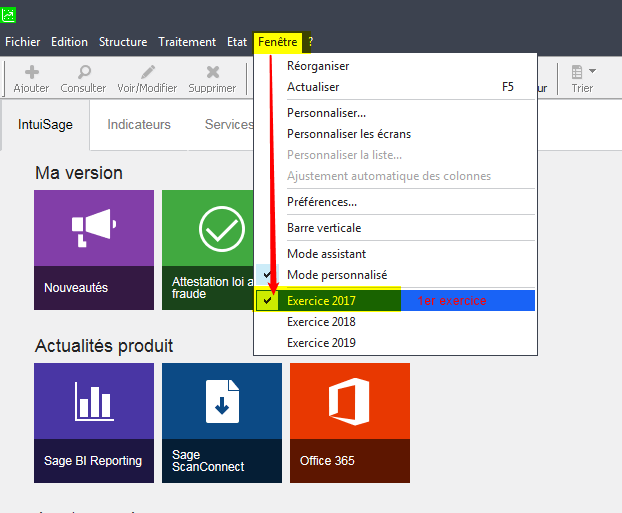Click Préférences... in Fenêtre menu
This screenshot has width=622, height=513.
pos(322,202)
